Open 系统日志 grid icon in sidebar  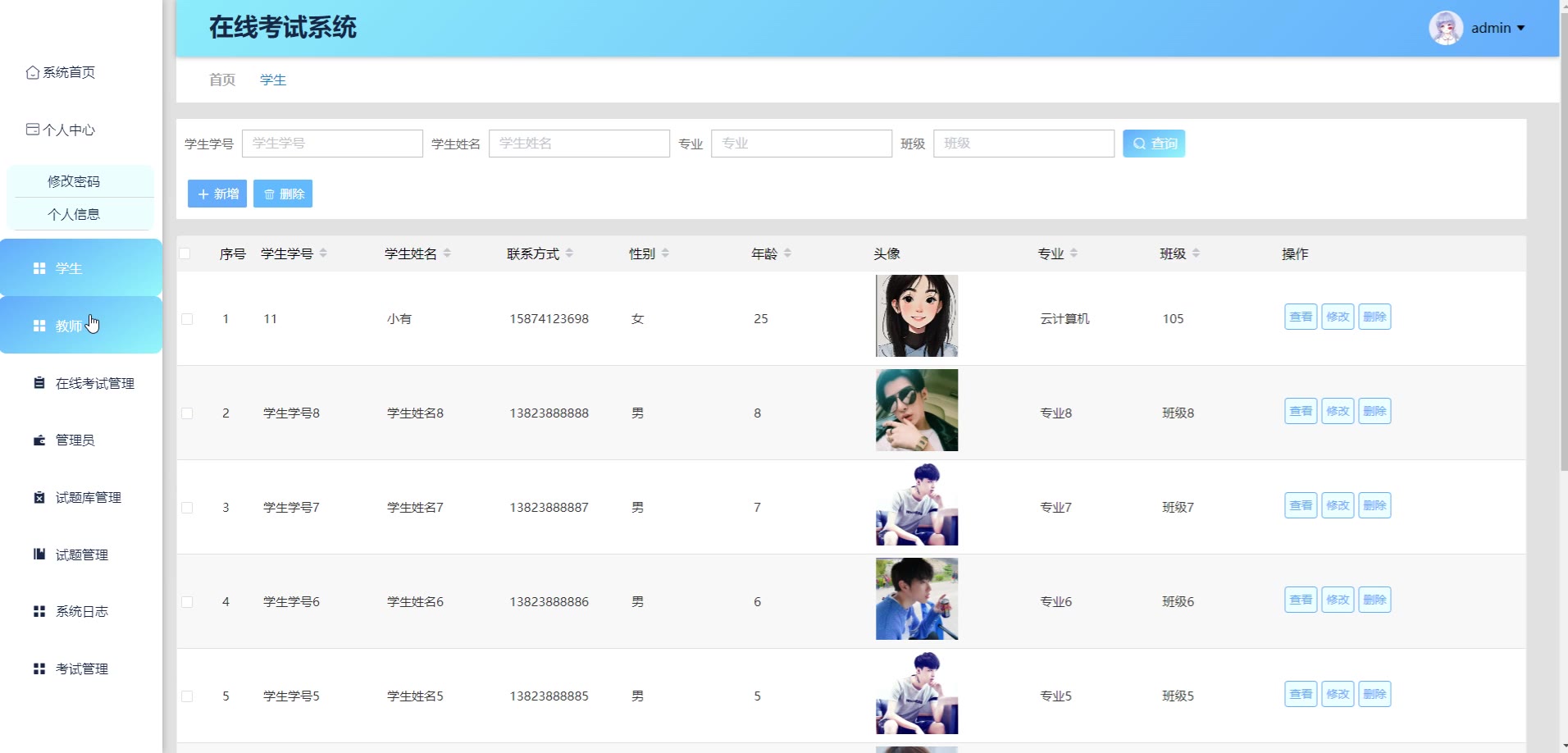[39, 611]
